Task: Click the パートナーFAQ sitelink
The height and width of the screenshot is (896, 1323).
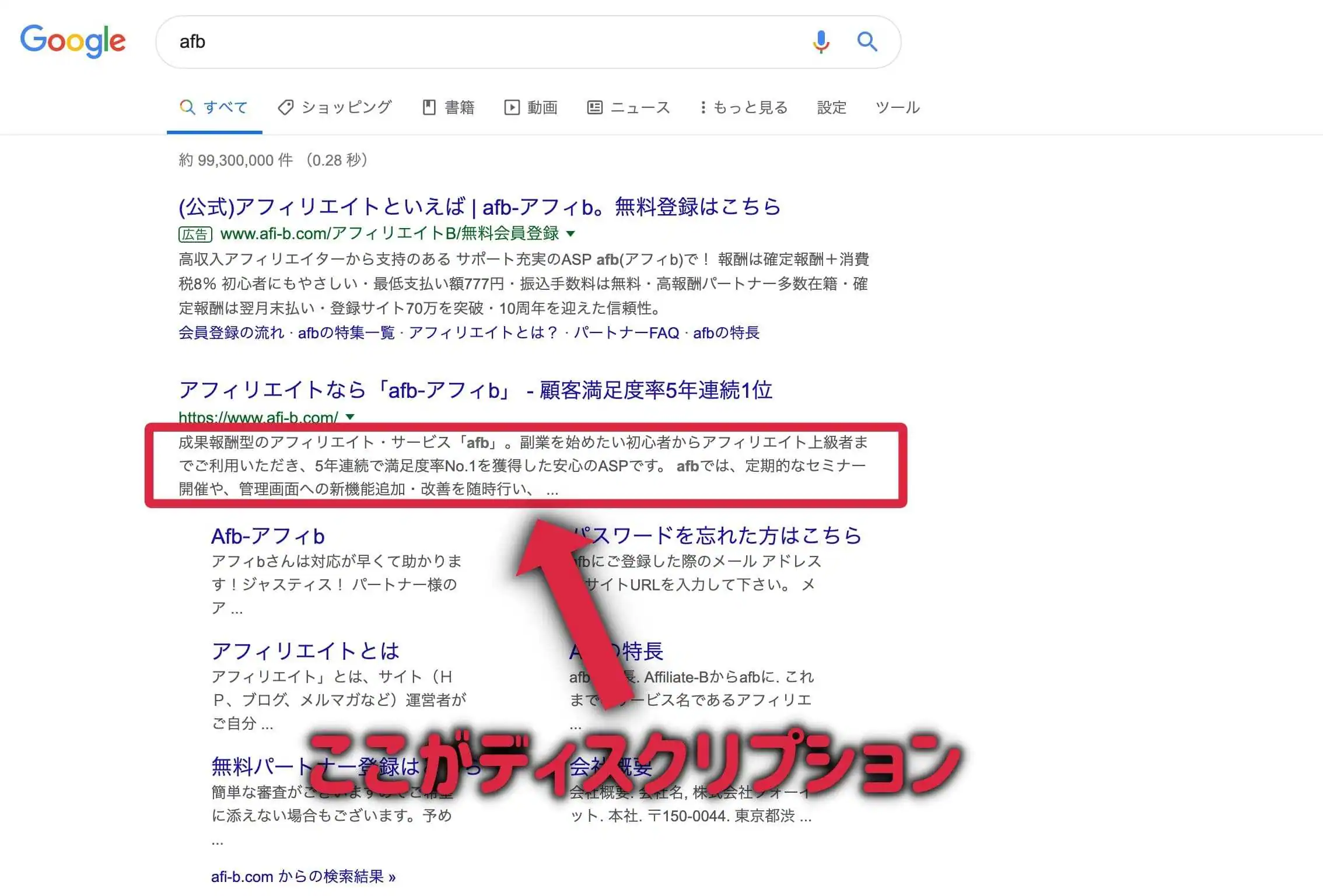Action: tap(626, 332)
